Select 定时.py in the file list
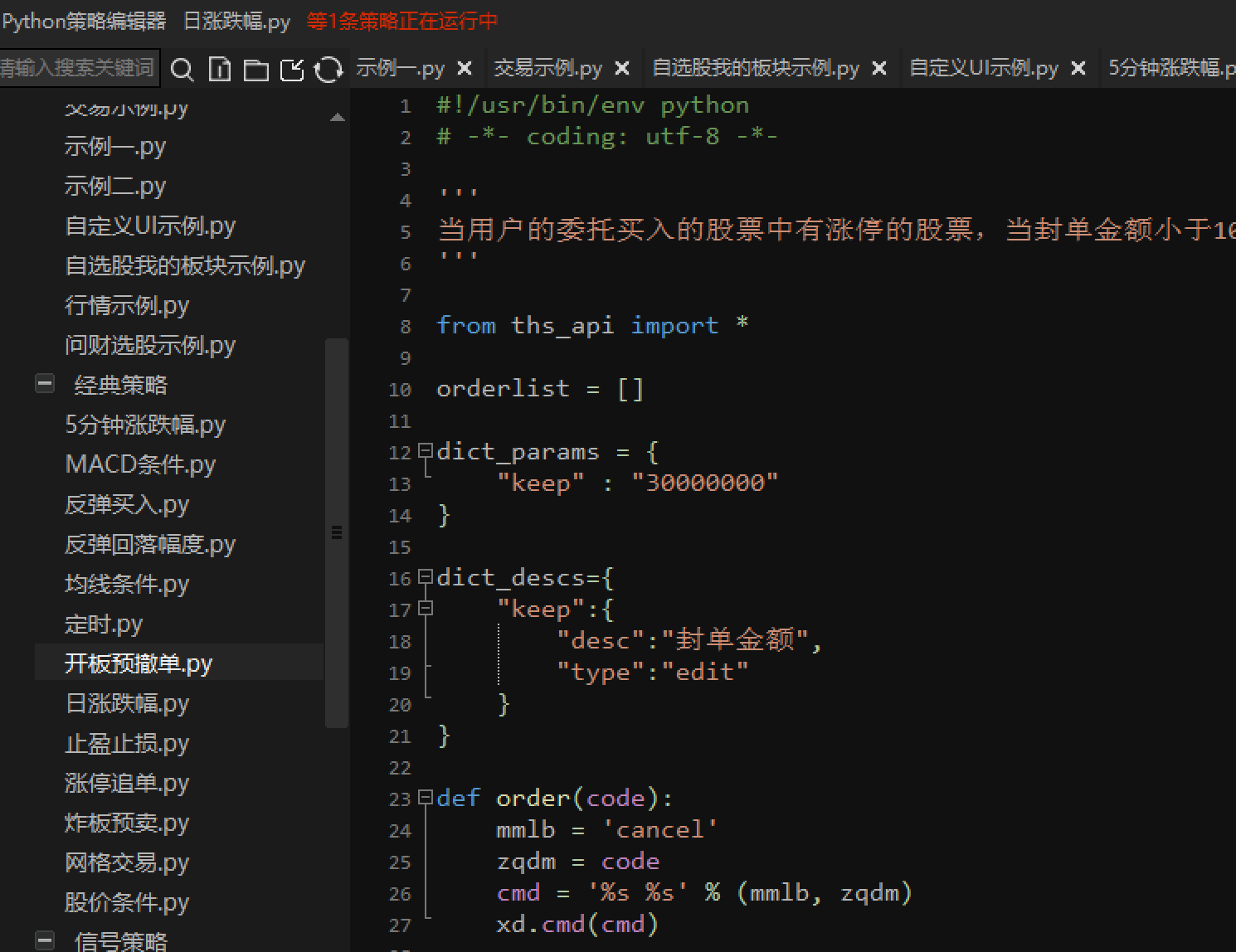 104,624
